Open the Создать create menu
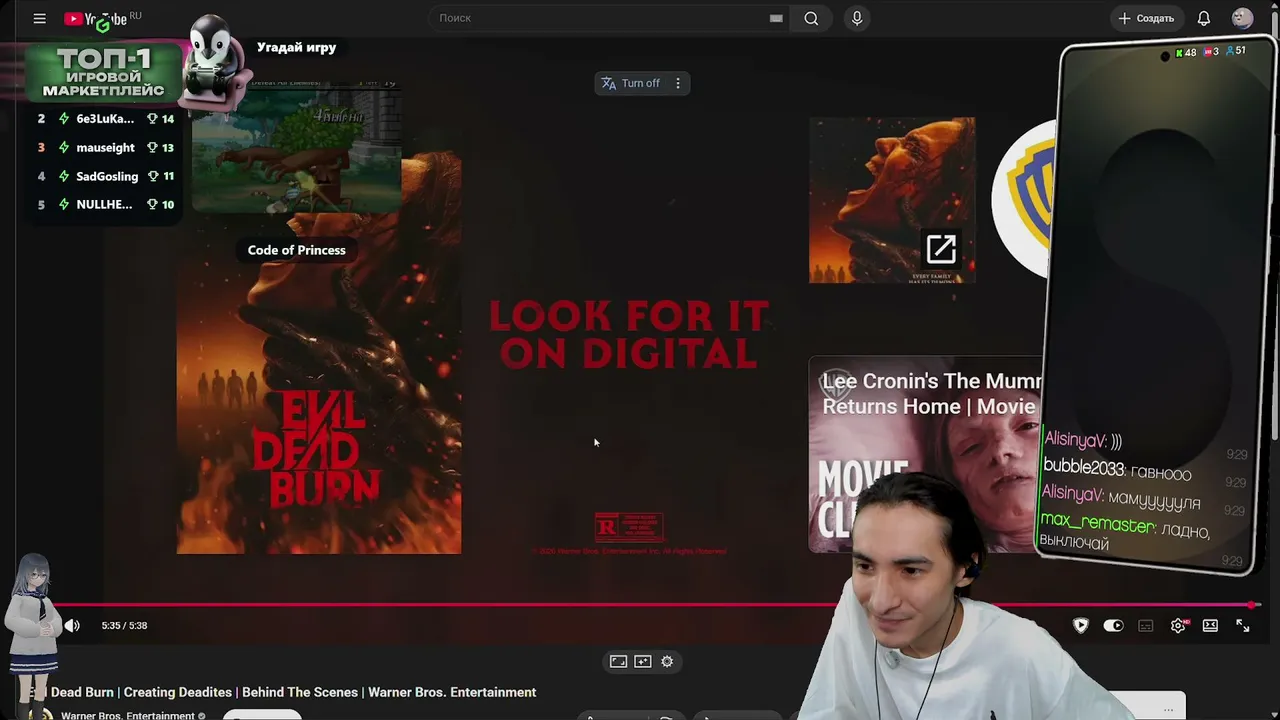 click(x=1147, y=18)
